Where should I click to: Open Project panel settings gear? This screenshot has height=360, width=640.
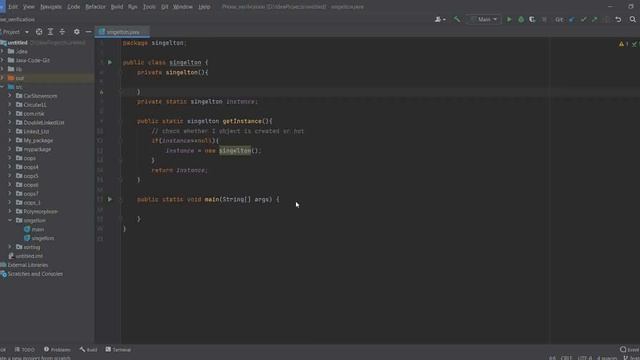[x=76, y=31]
